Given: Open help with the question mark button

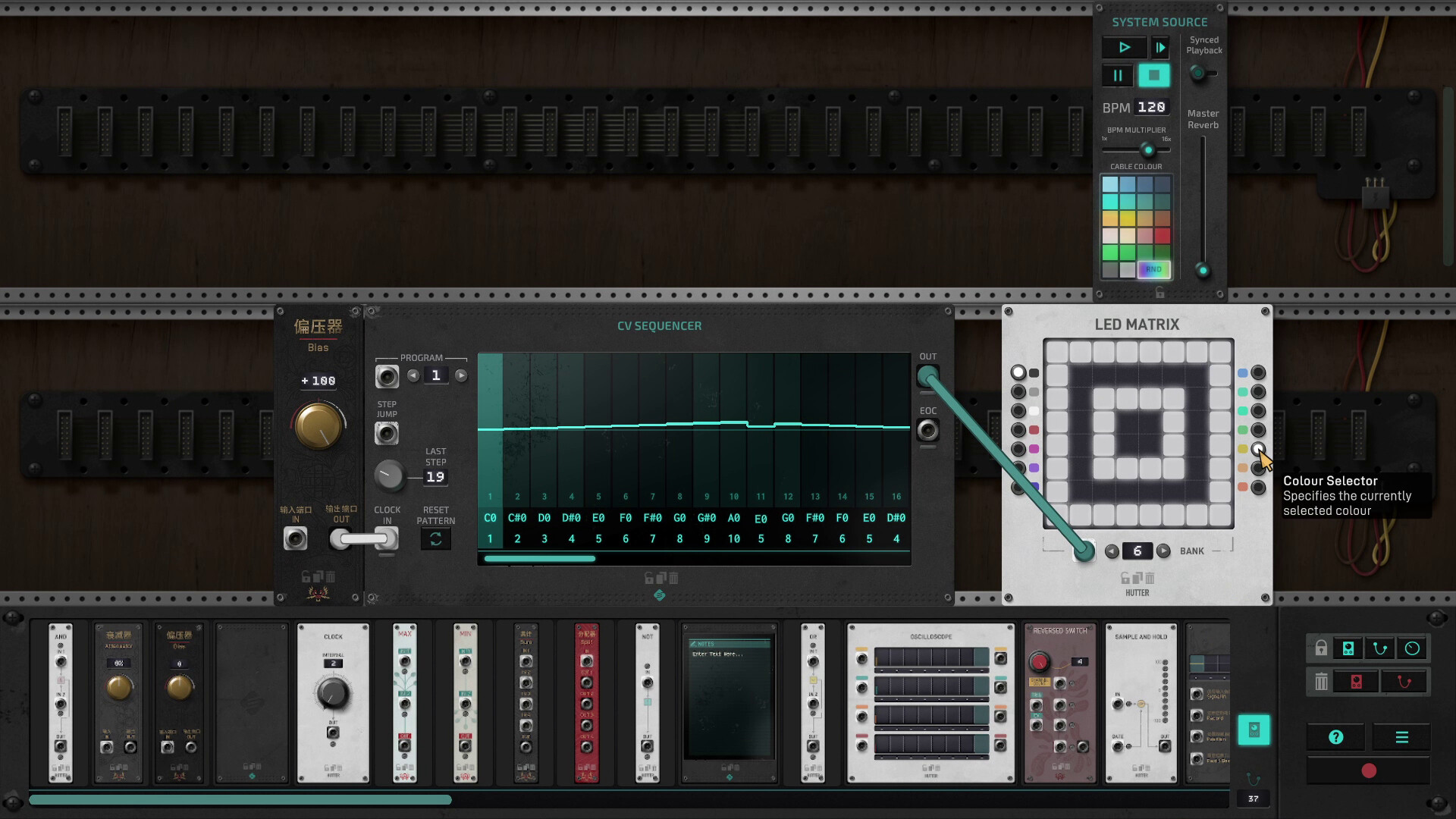Looking at the screenshot, I should [1336, 736].
